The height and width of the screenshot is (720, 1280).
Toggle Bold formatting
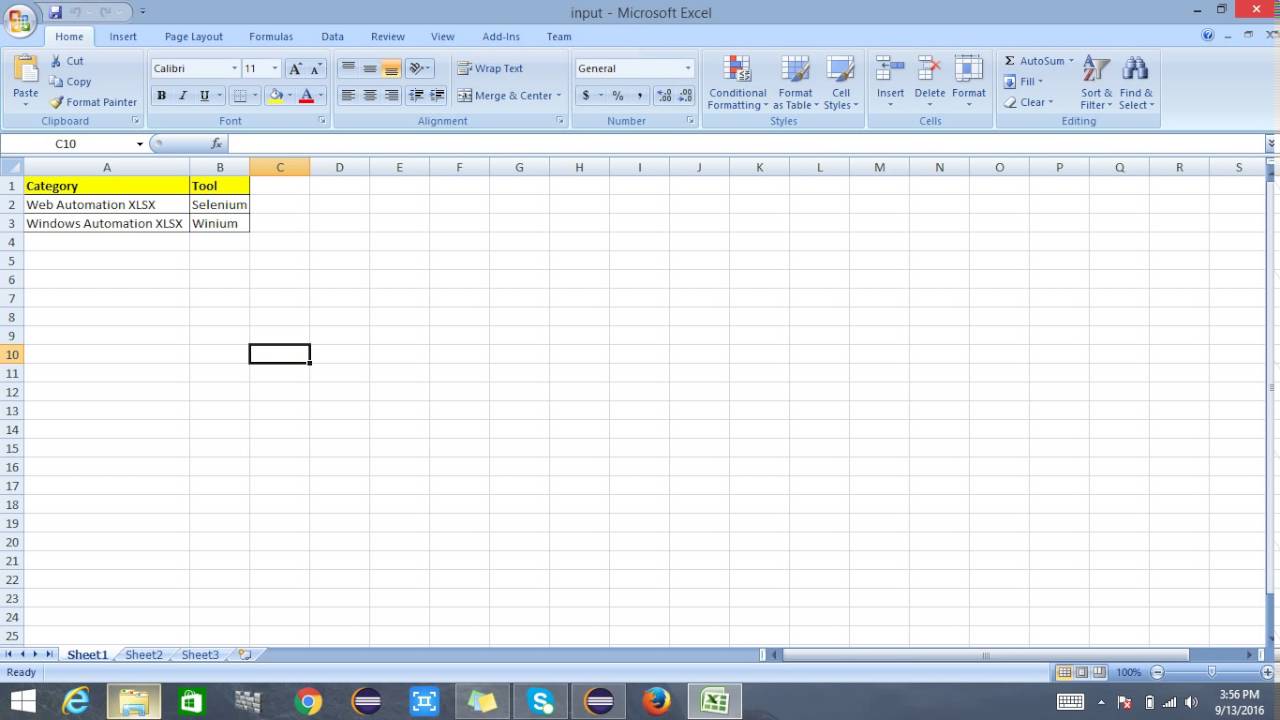pyautogui.click(x=161, y=95)
